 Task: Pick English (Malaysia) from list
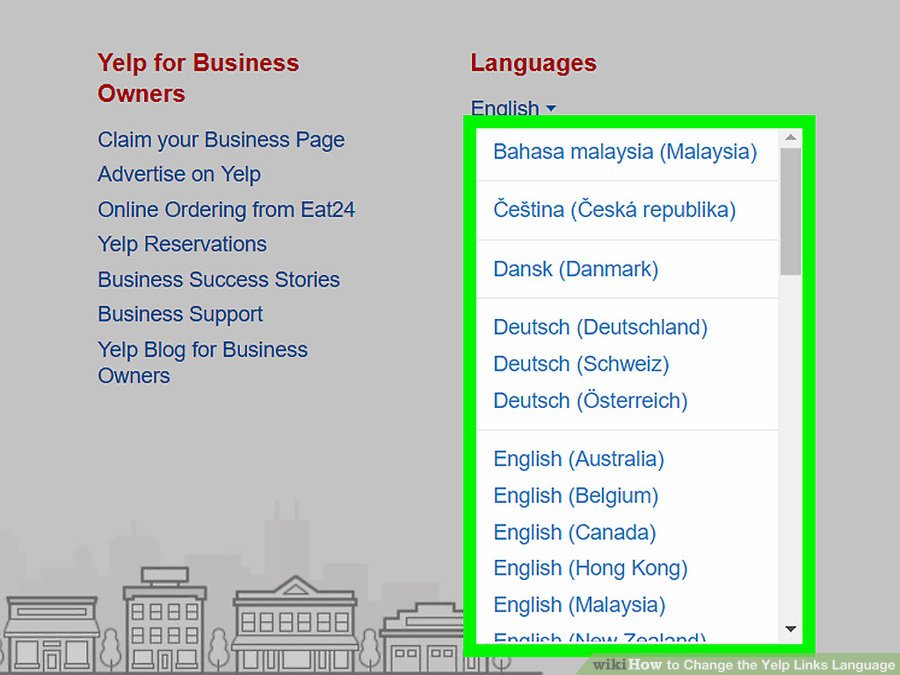pos(580,605)
